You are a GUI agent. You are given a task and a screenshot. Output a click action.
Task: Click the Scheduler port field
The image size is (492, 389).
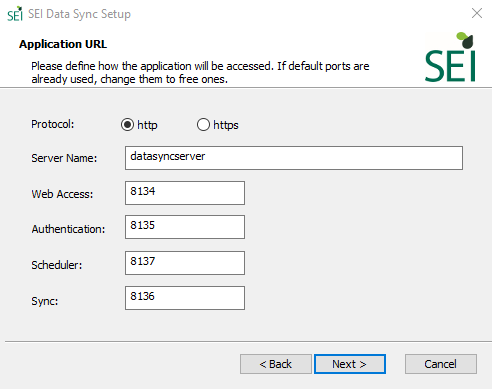(x=185, y=263)
